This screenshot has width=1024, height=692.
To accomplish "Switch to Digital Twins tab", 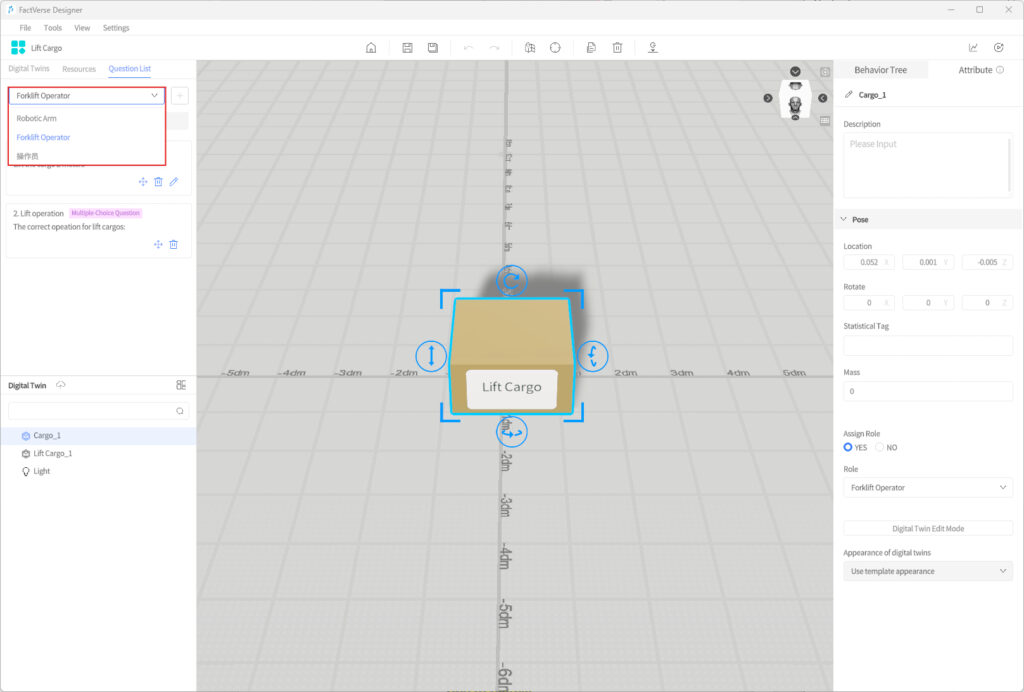I will point(29,69).
